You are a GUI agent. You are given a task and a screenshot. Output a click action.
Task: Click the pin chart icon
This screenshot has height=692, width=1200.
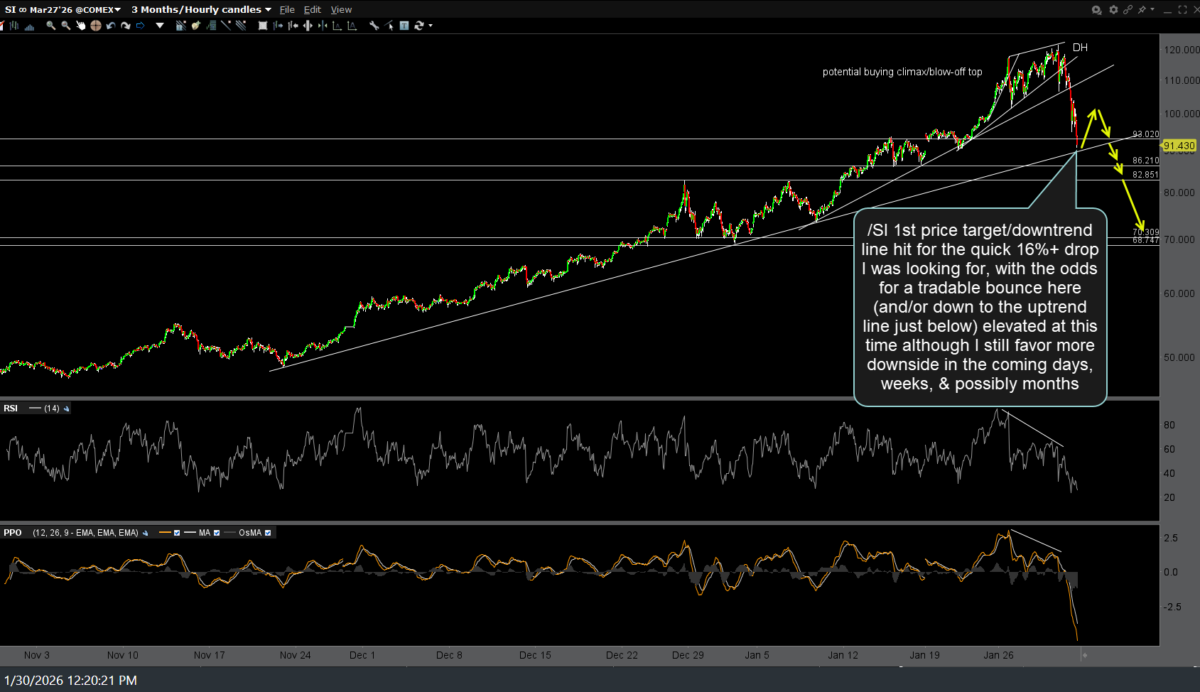(1142, 9)
